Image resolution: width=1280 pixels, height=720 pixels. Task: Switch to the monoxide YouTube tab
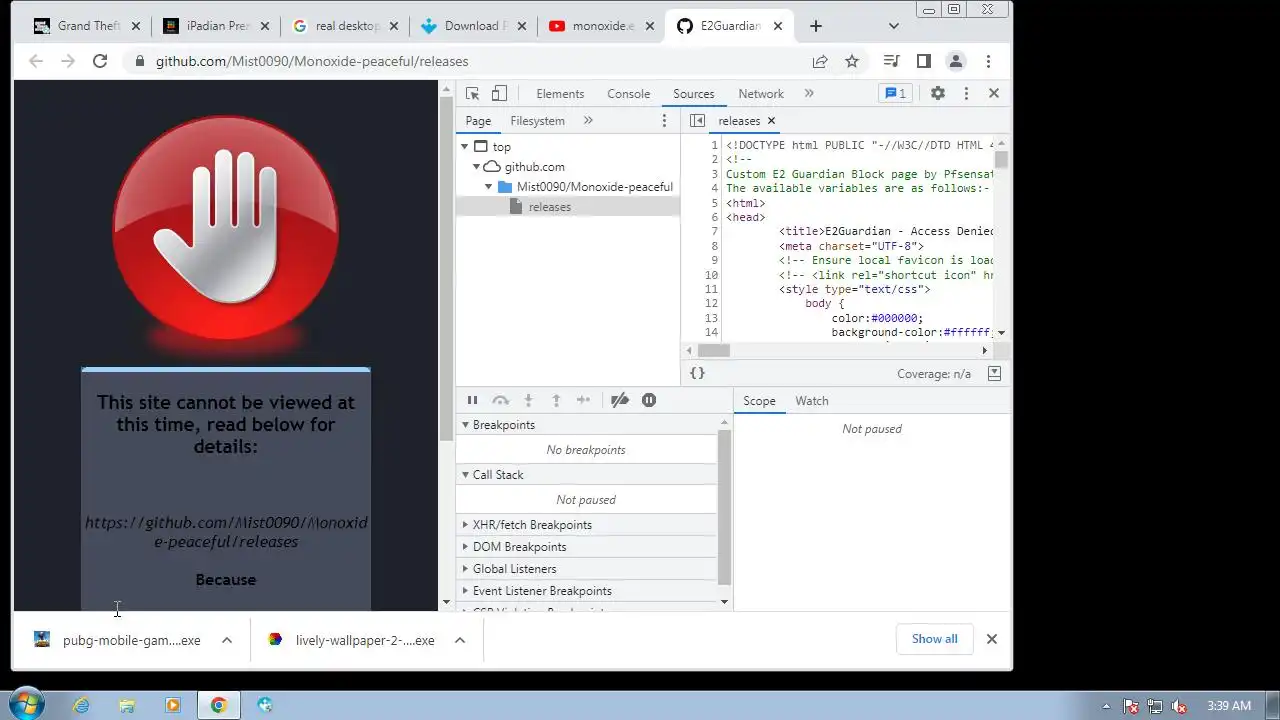click(x=600, y=26)
